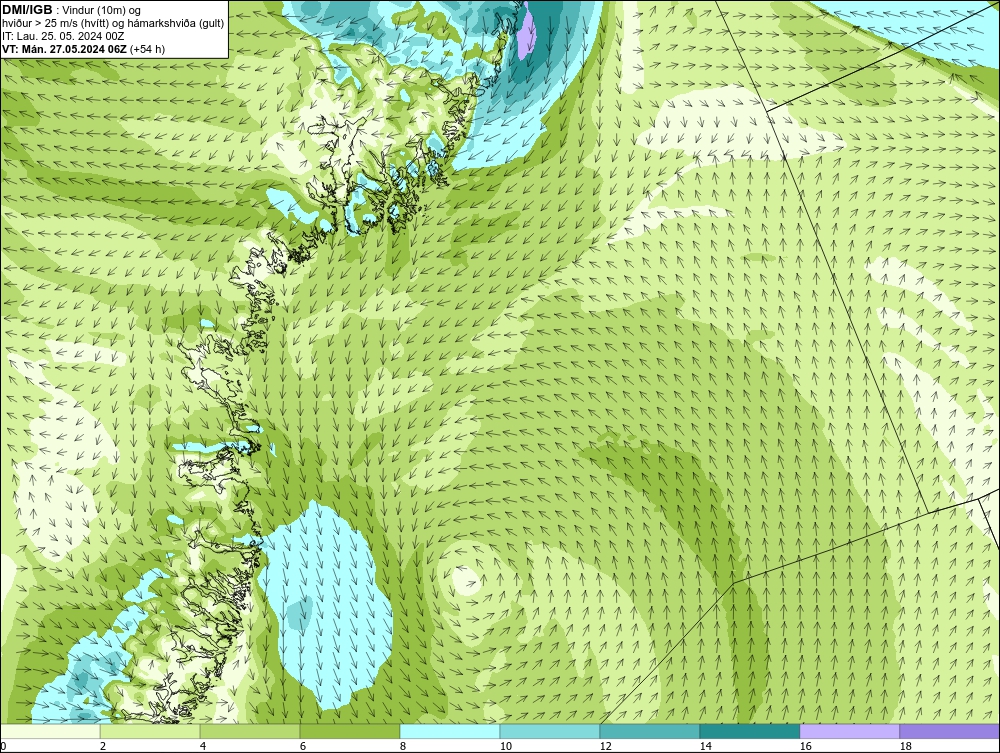Click the legend value '16'

tap(805, 746)
